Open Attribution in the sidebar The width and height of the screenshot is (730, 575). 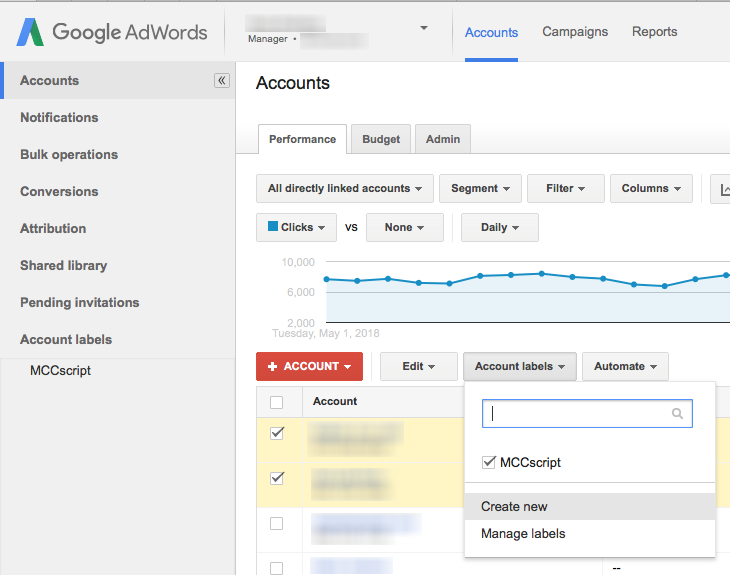[x=53, y=229]
